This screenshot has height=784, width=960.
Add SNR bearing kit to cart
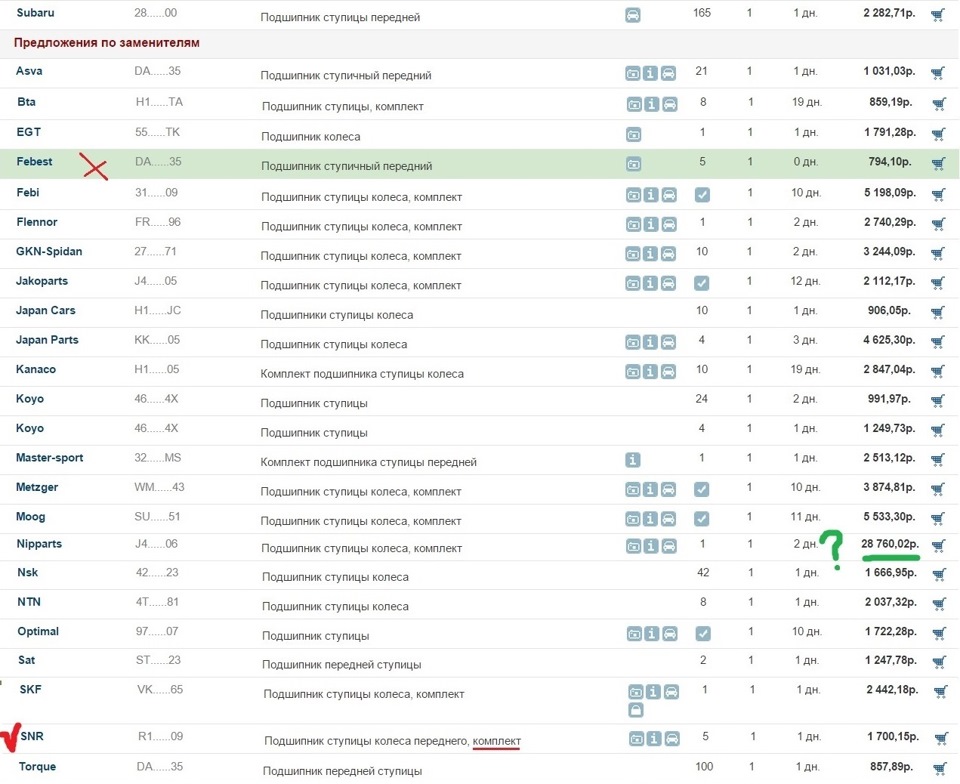pyautogui.click(x=942, y=739)
